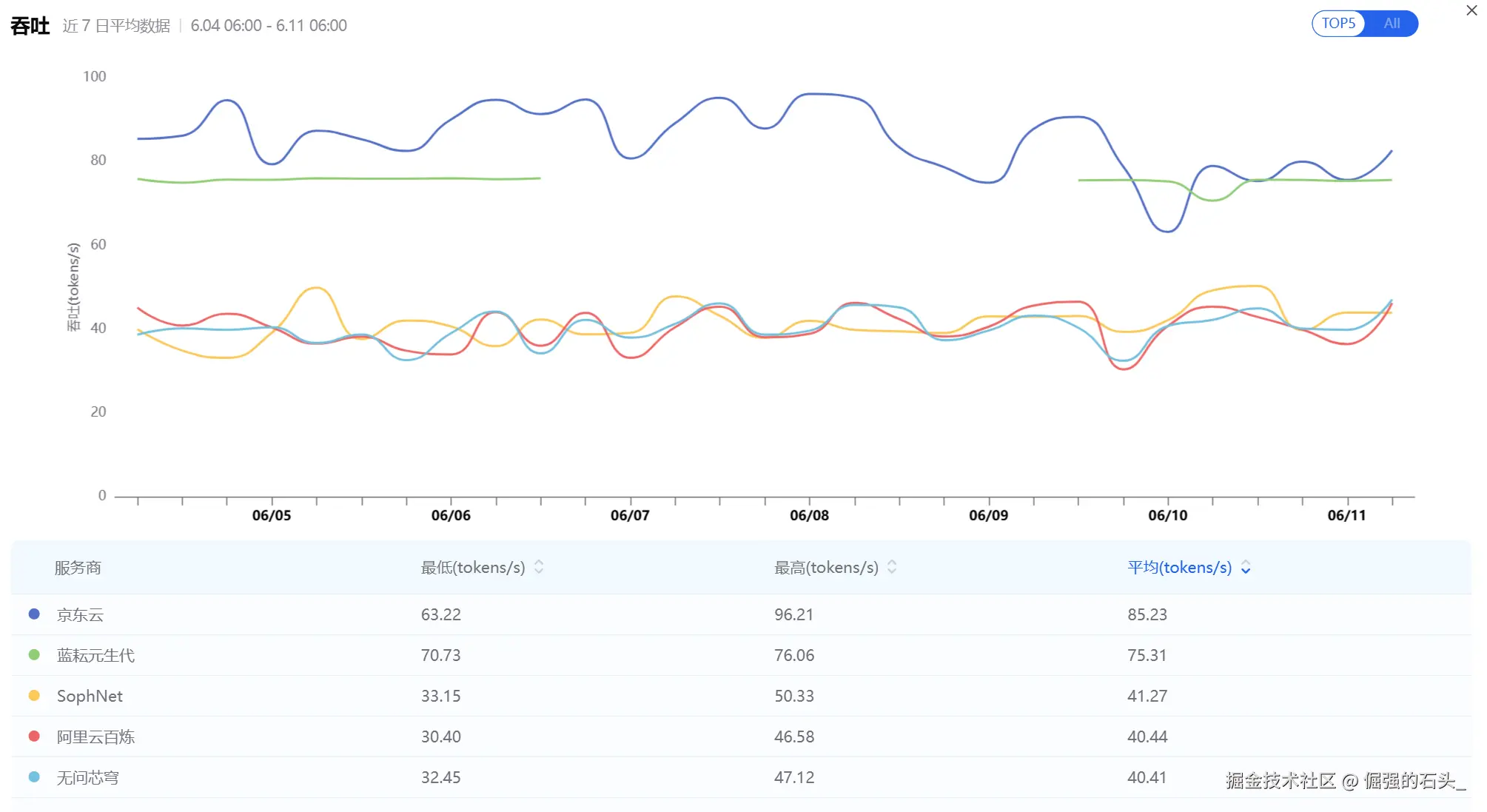The width and height of the screenshot is (1487, 812).
Task: Click SophNet maximum value 50.33
Action: coord(794,696)
